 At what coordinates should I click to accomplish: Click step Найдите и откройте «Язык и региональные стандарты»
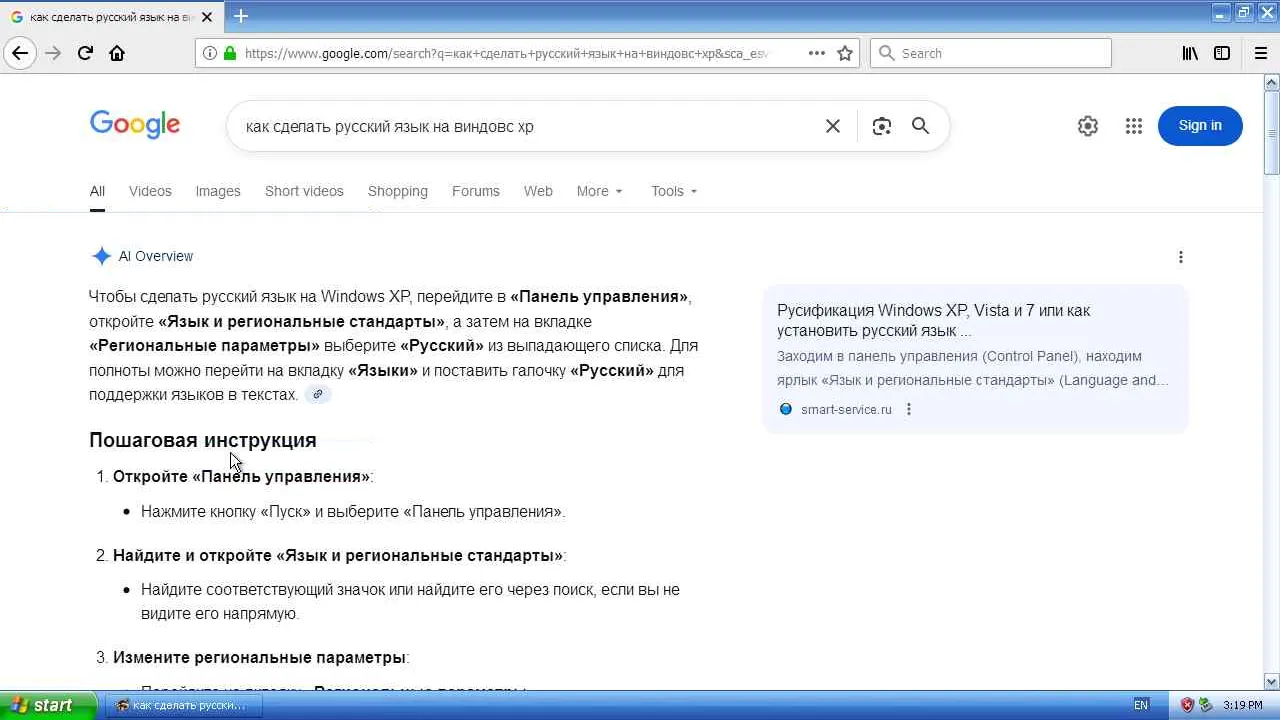tap(338, 555)
